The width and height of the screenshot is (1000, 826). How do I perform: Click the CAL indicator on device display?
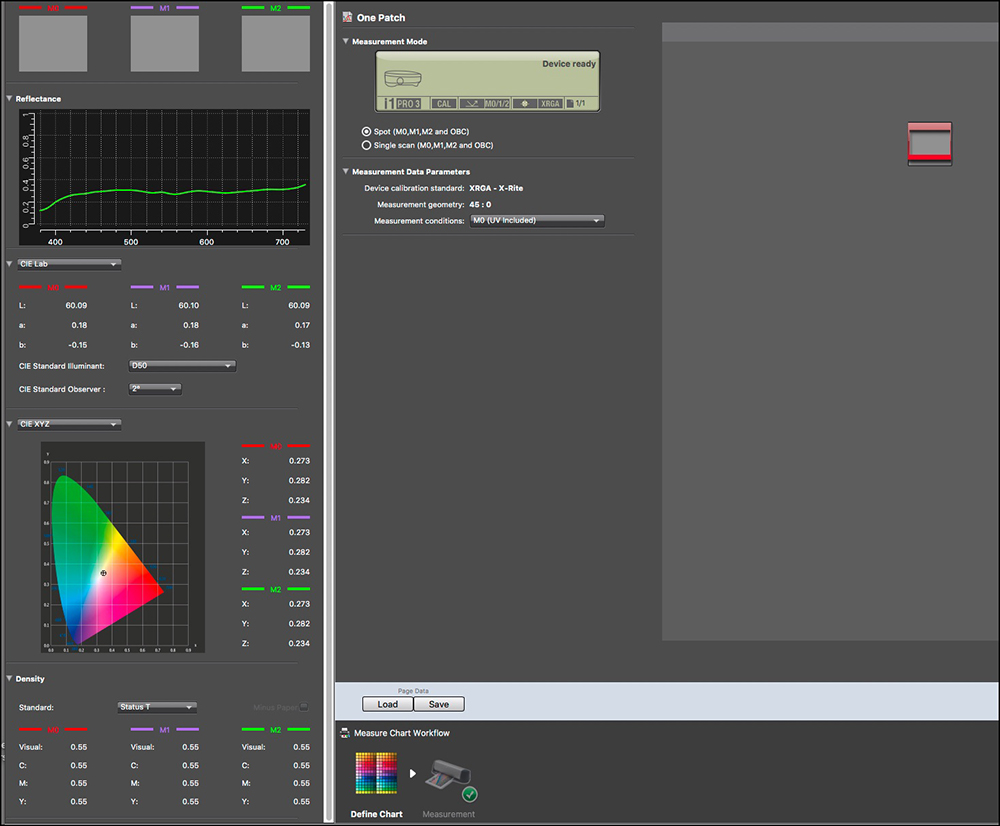pos(443,103)
